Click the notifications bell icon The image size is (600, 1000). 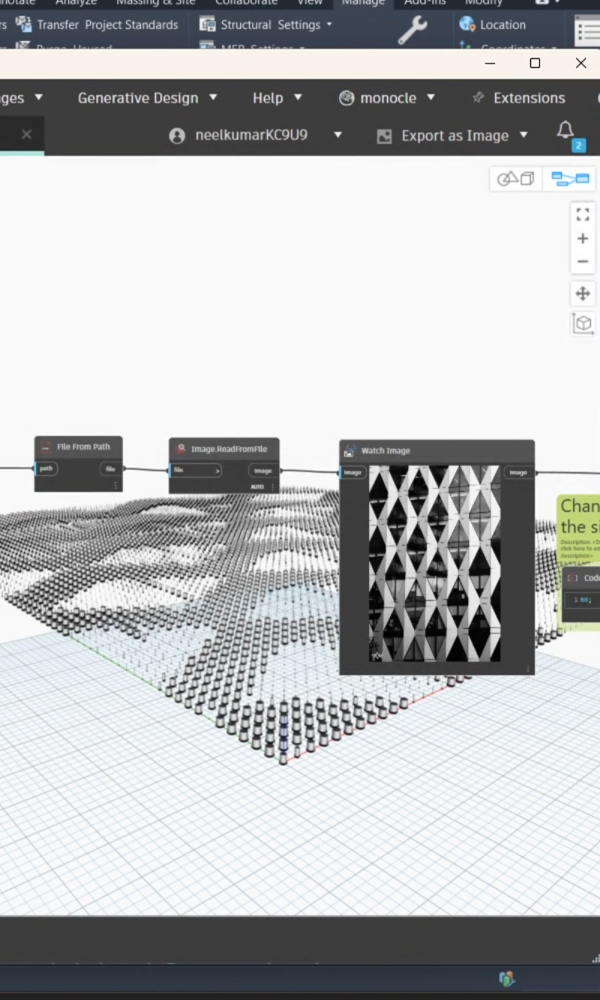pyautogui.click(x=566, y=130)
